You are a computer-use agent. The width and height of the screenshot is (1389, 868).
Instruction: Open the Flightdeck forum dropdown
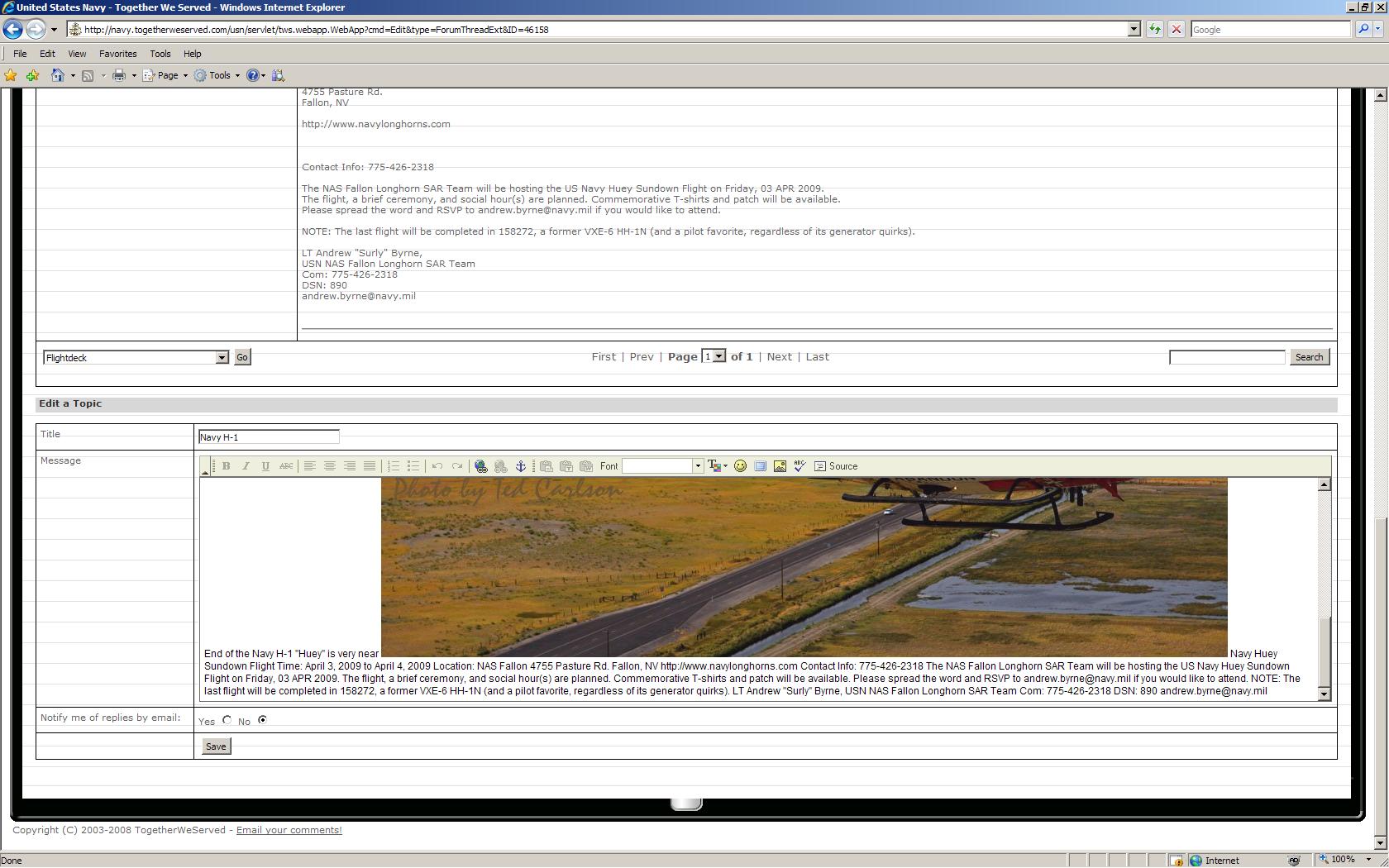(x=222, y=357)
